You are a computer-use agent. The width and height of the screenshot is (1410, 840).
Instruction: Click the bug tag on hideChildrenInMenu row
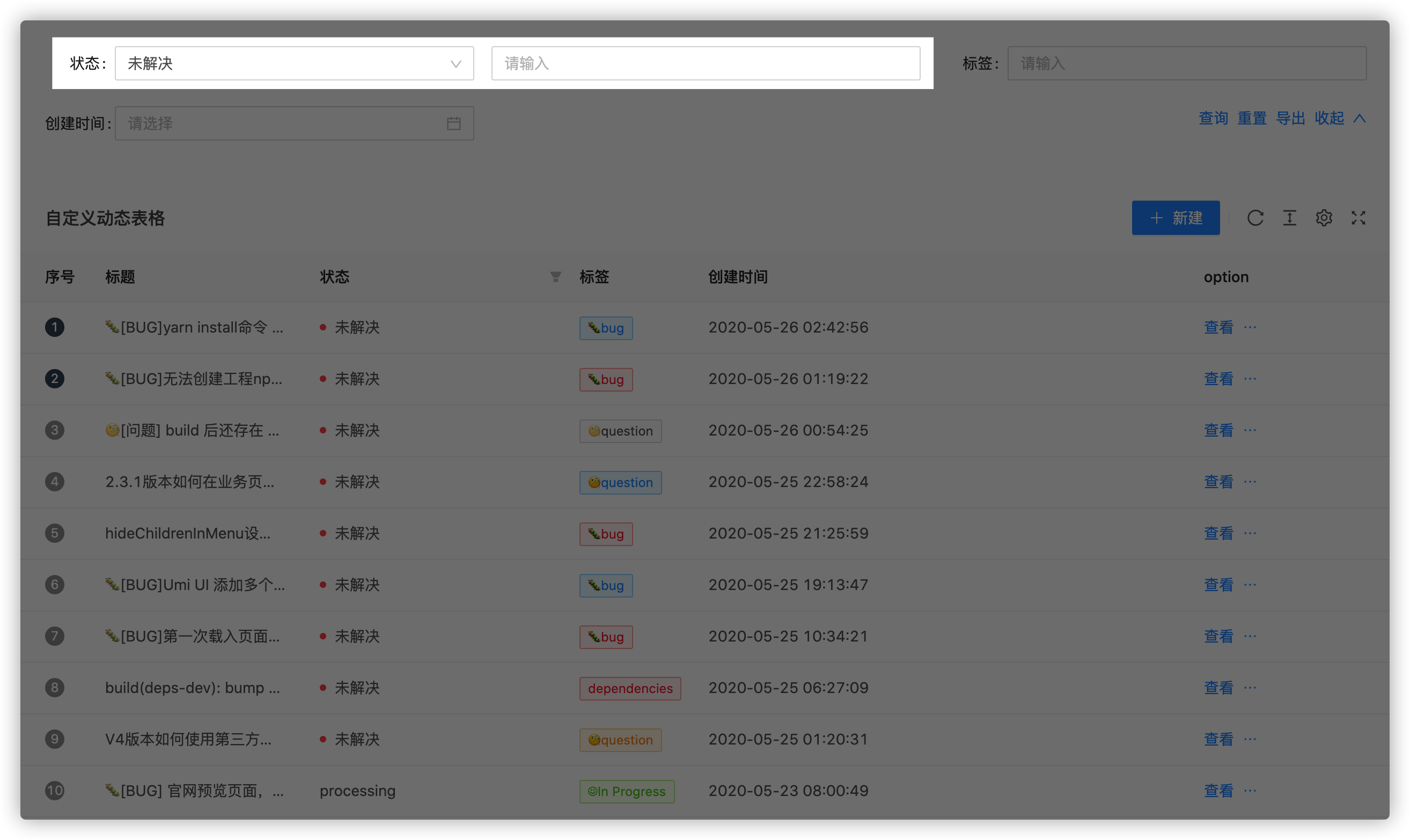click(x=606, y=534)
